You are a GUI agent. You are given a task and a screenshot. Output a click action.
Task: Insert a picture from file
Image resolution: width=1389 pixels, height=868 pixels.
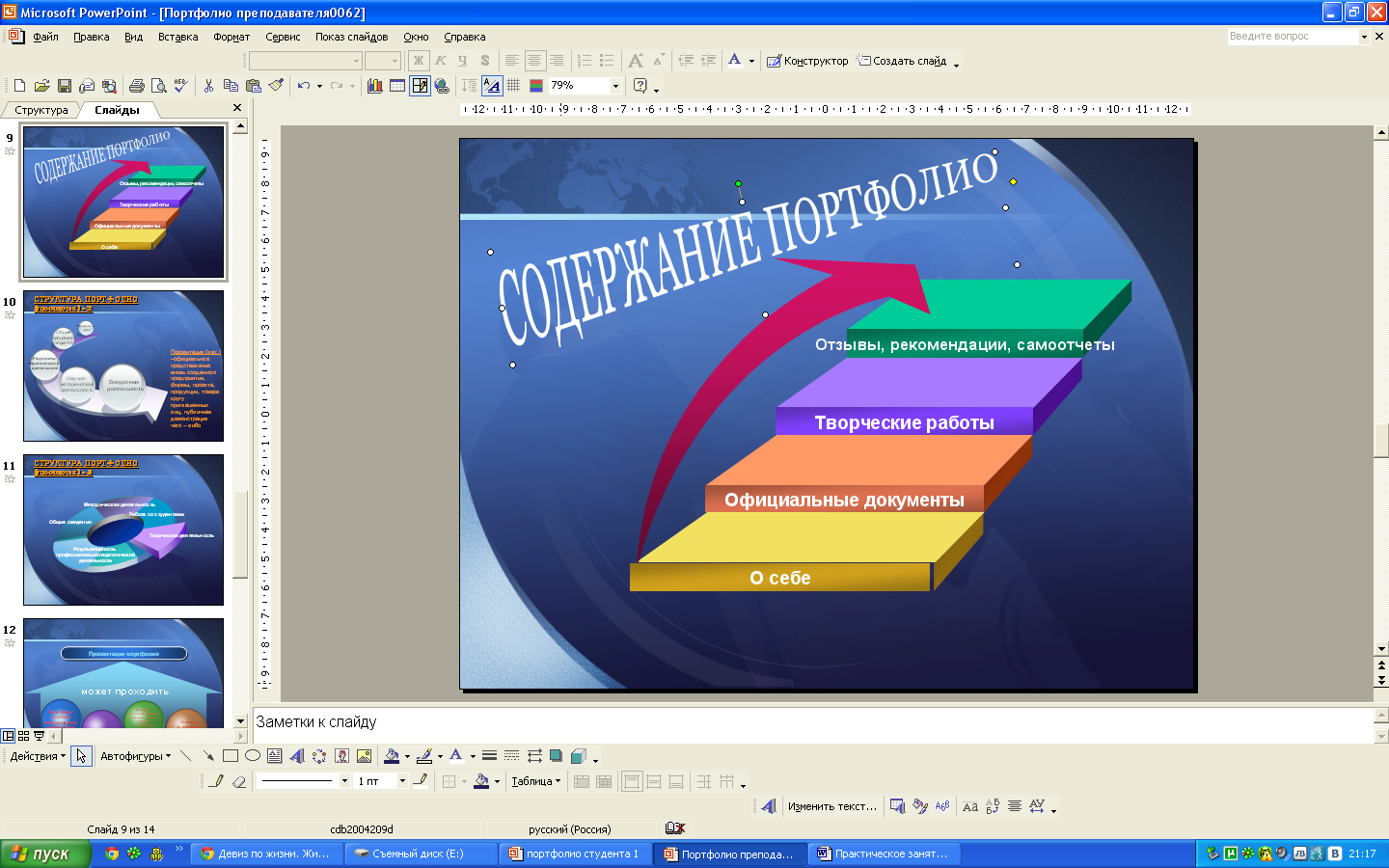(365, 756)
